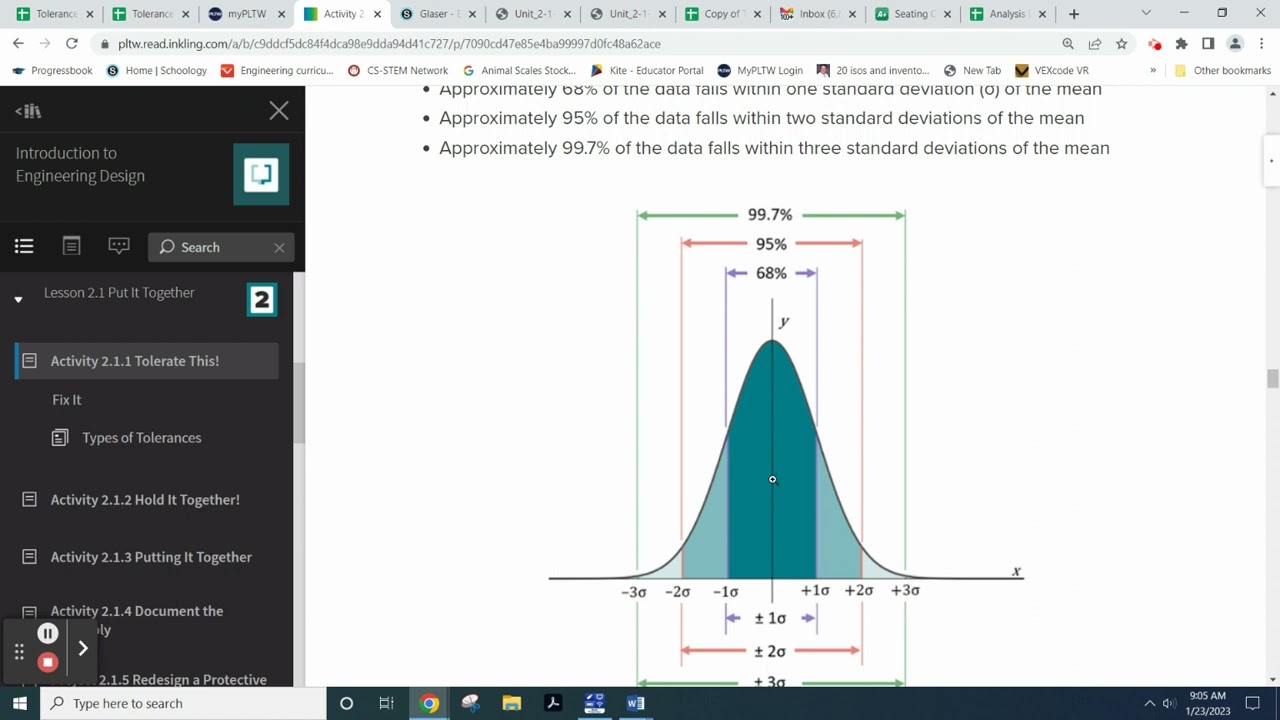Image resolution: width=1280 pixels, height=720 pixels.
Task: Open the VEXcode VR bookmark
Action: [x=1051, y=71]
